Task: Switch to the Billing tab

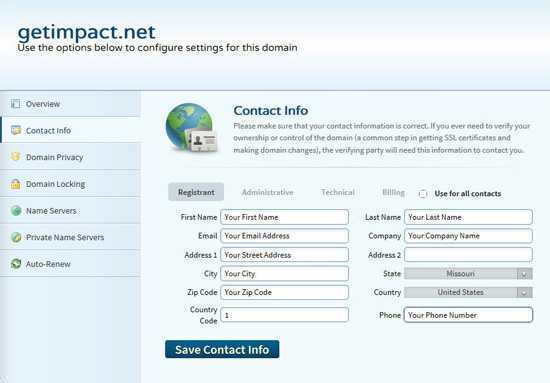Action: coord(393,192)
